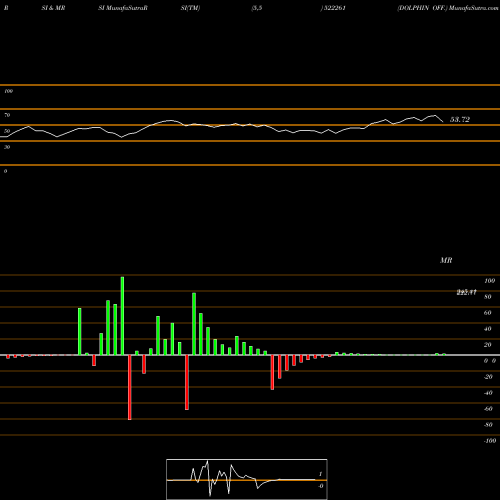The width and height of the screenshot is (500, 500).
Task: Click the overlapping value label near 222.11
Action: [x=466, y=292]
